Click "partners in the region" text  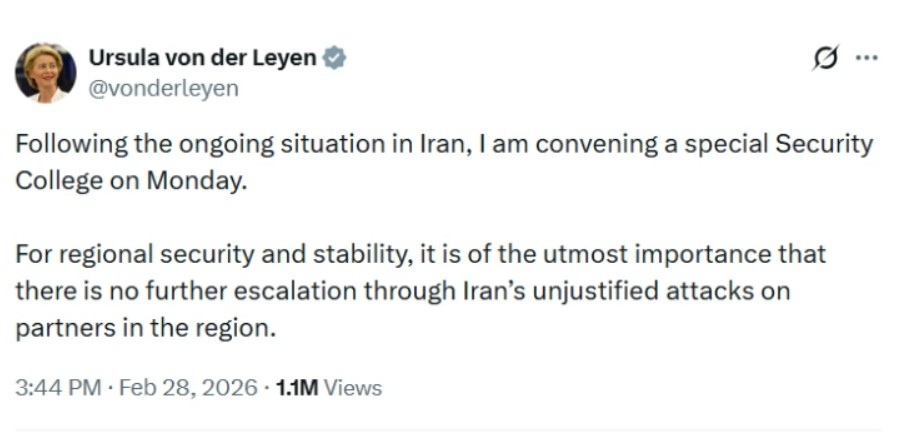144,329
